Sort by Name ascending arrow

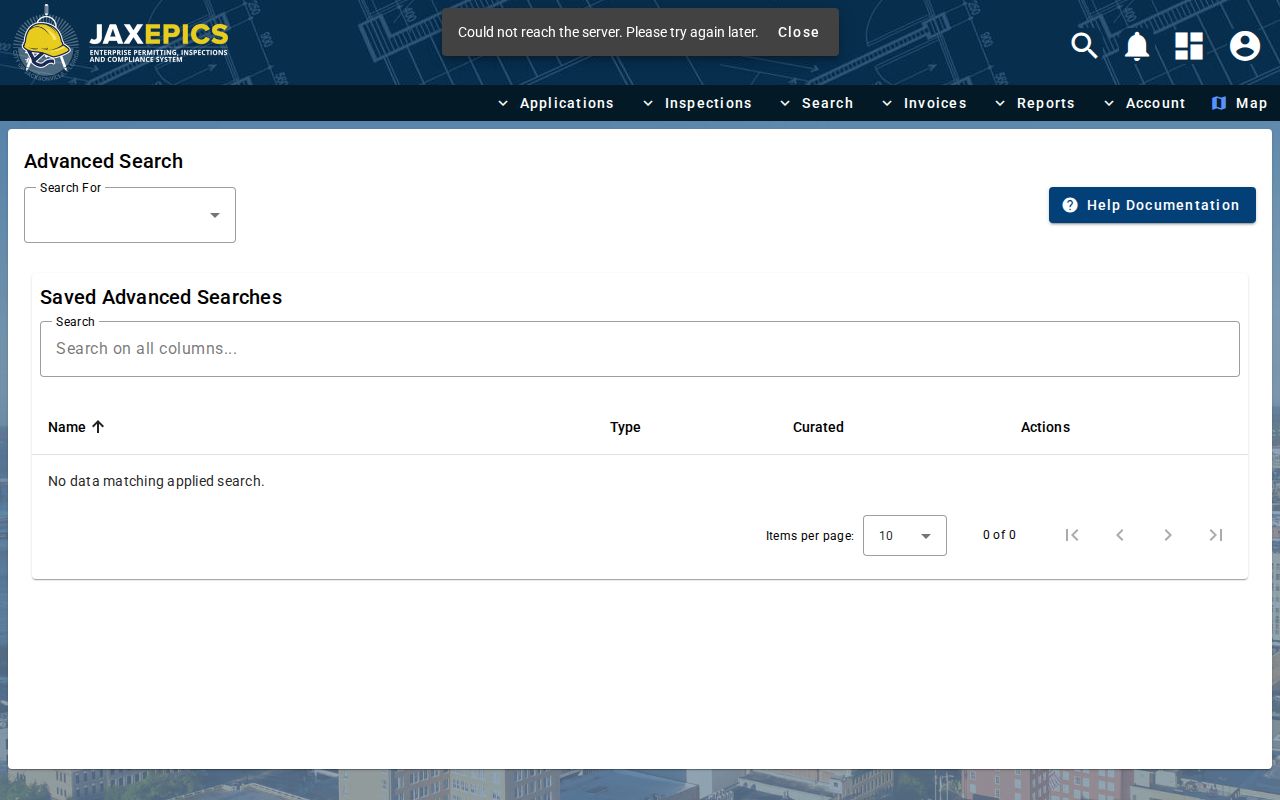click(x=98, y=427)
